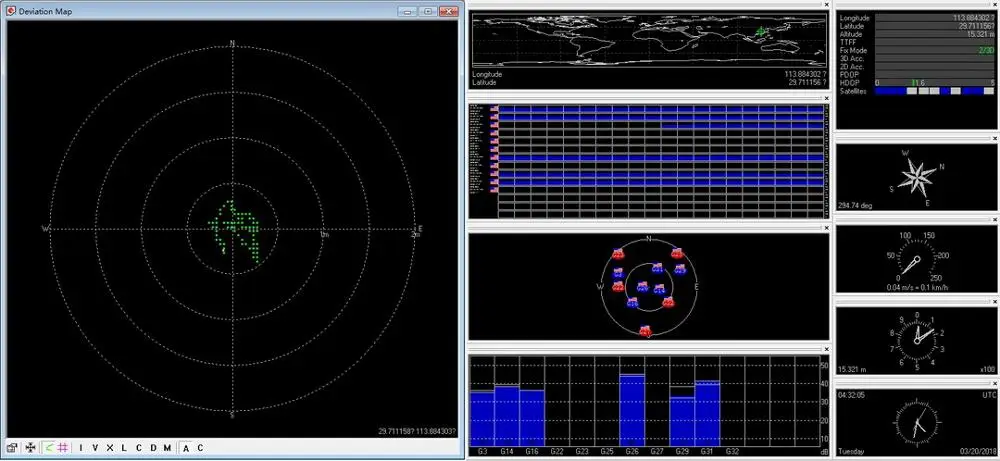Click the L toolbar button
The image size is (1000, 461).
coord(124,448)
